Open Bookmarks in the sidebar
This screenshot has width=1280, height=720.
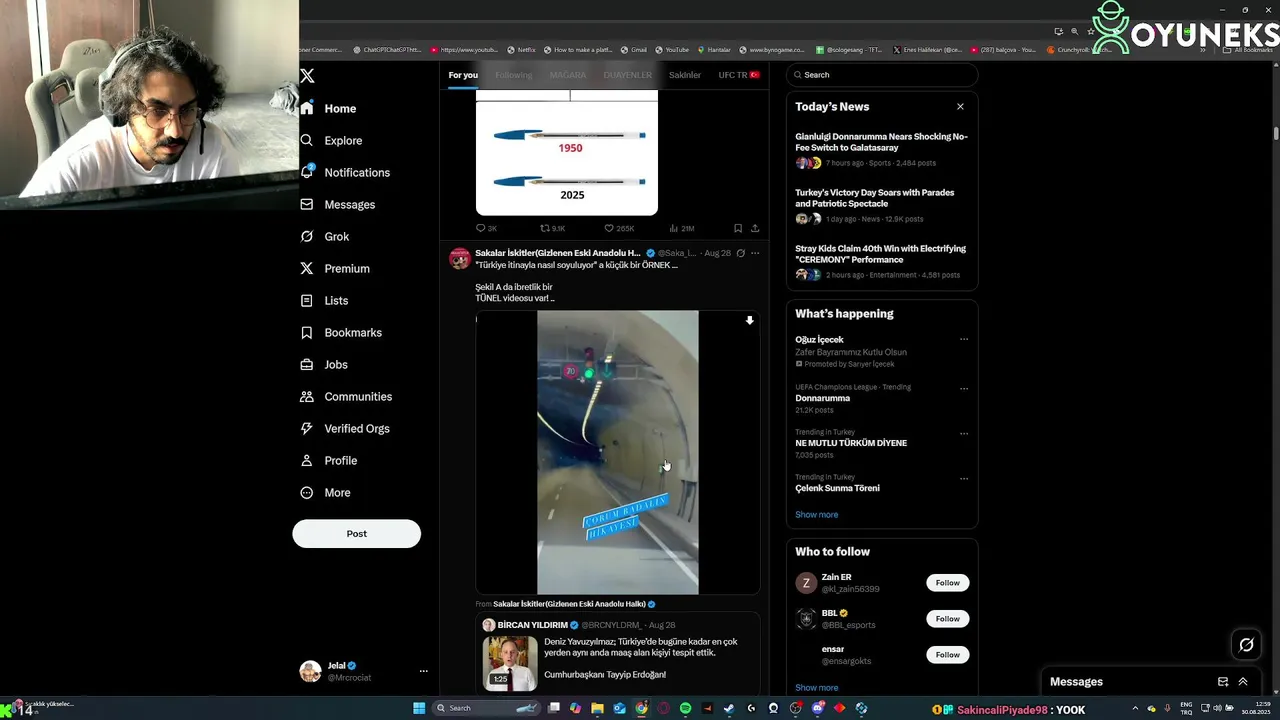coord(341,333)
